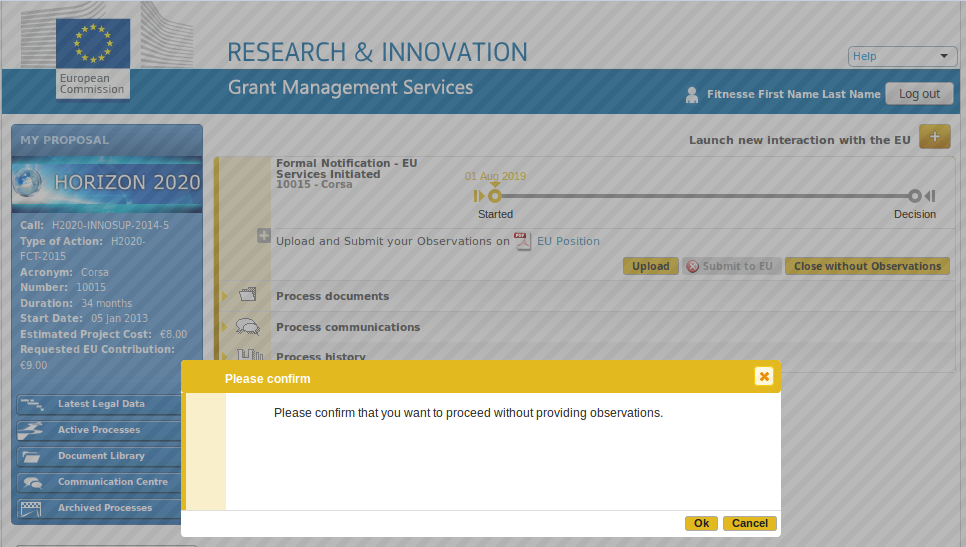The image size is (966, 547).
Task: Select the Started timeline marker
Action: pyautogui.click(x=495, y=196)
